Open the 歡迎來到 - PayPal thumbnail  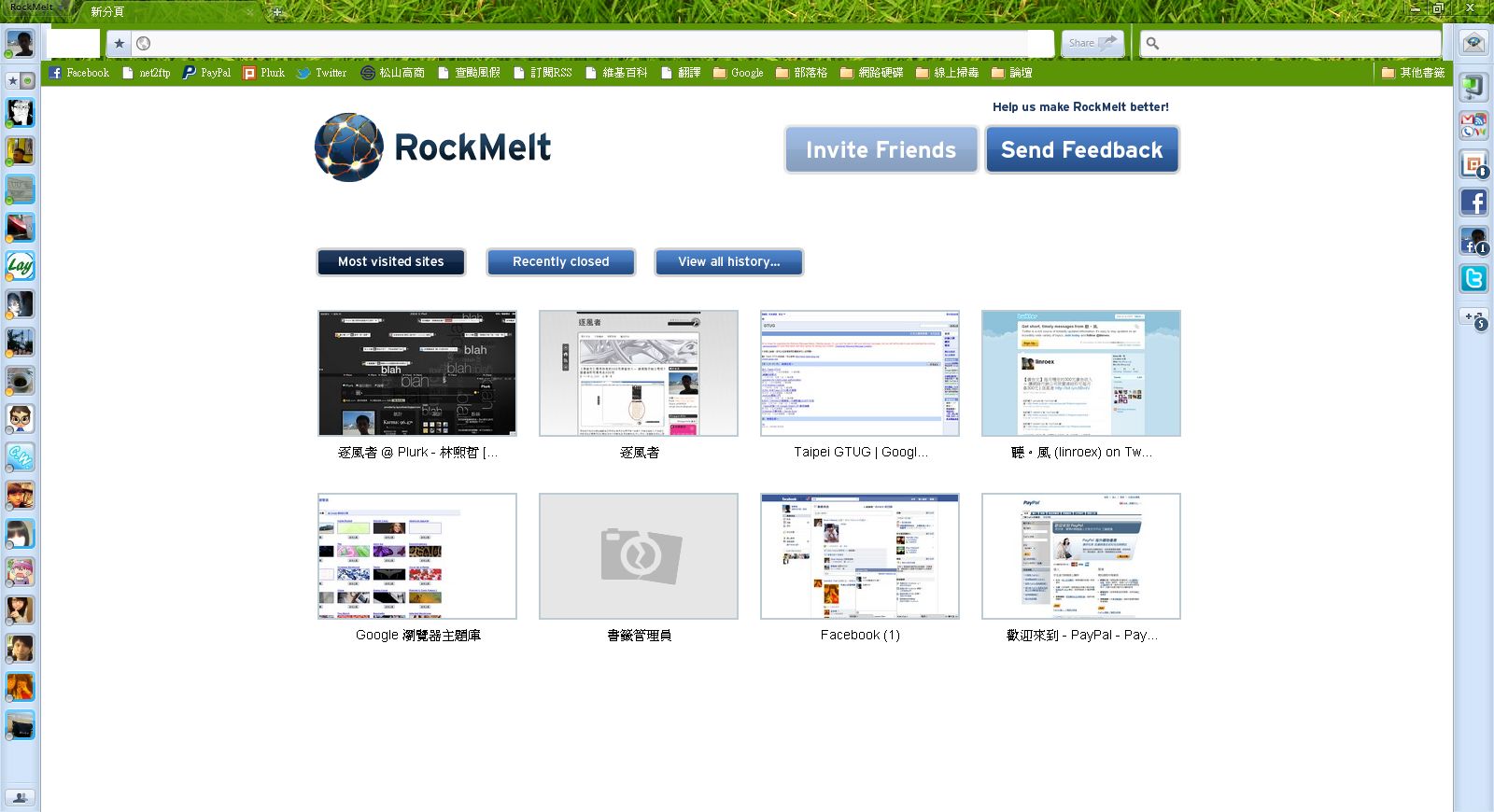click(1081, 556)
